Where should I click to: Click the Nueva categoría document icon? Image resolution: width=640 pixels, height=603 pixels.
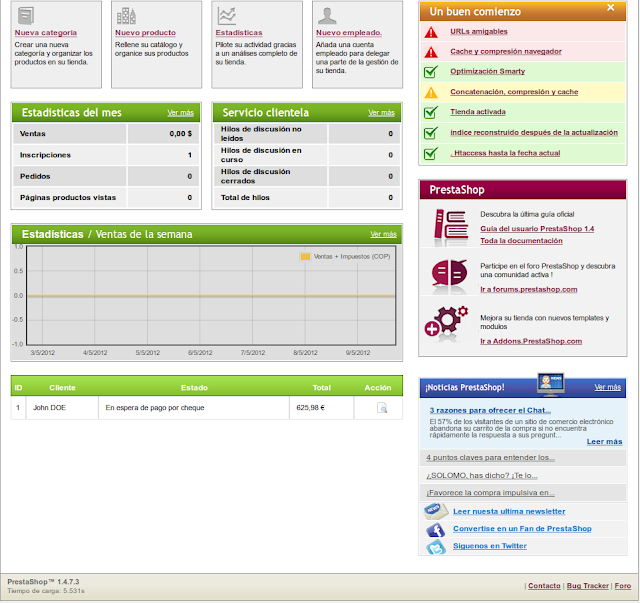tap(26, 16)
